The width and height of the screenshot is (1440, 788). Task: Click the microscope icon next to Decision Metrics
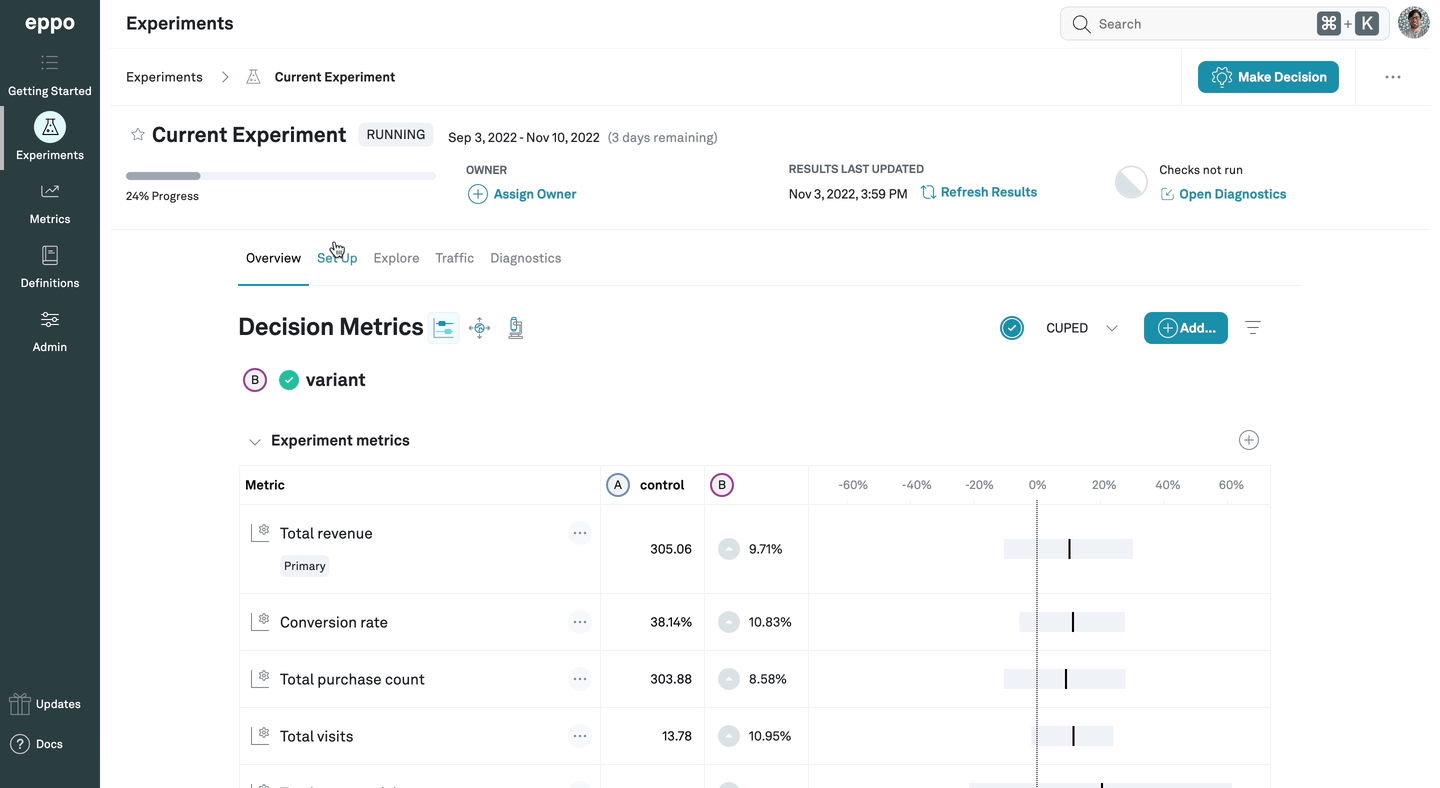pos(515,327)
